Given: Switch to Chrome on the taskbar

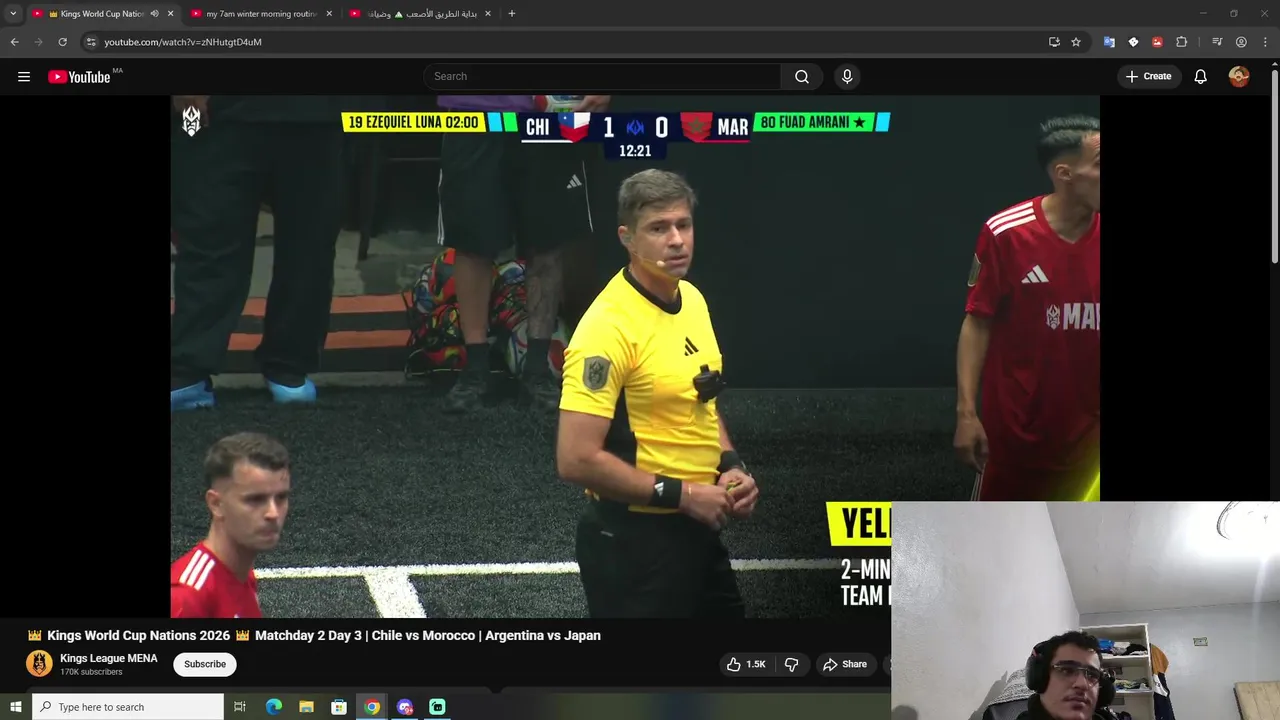Looking at the screenshot, I should [372, 707].
